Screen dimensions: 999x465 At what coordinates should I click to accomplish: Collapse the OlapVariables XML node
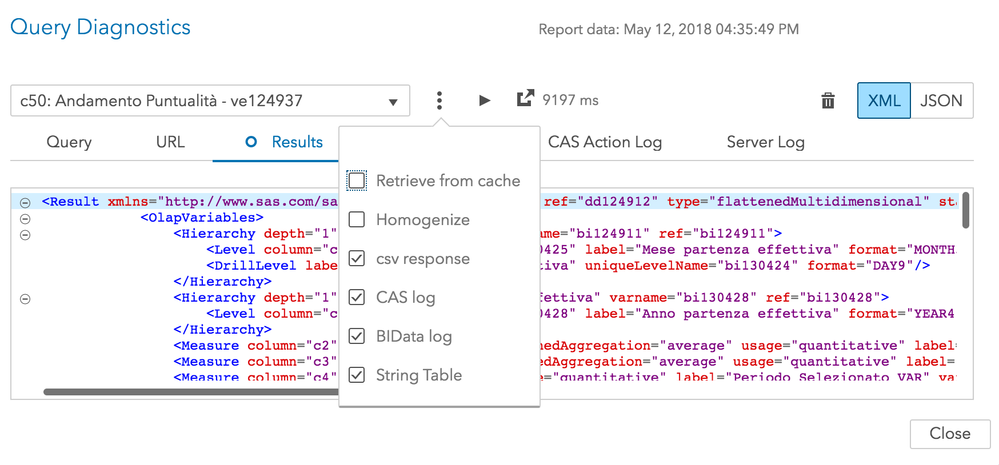26,218
